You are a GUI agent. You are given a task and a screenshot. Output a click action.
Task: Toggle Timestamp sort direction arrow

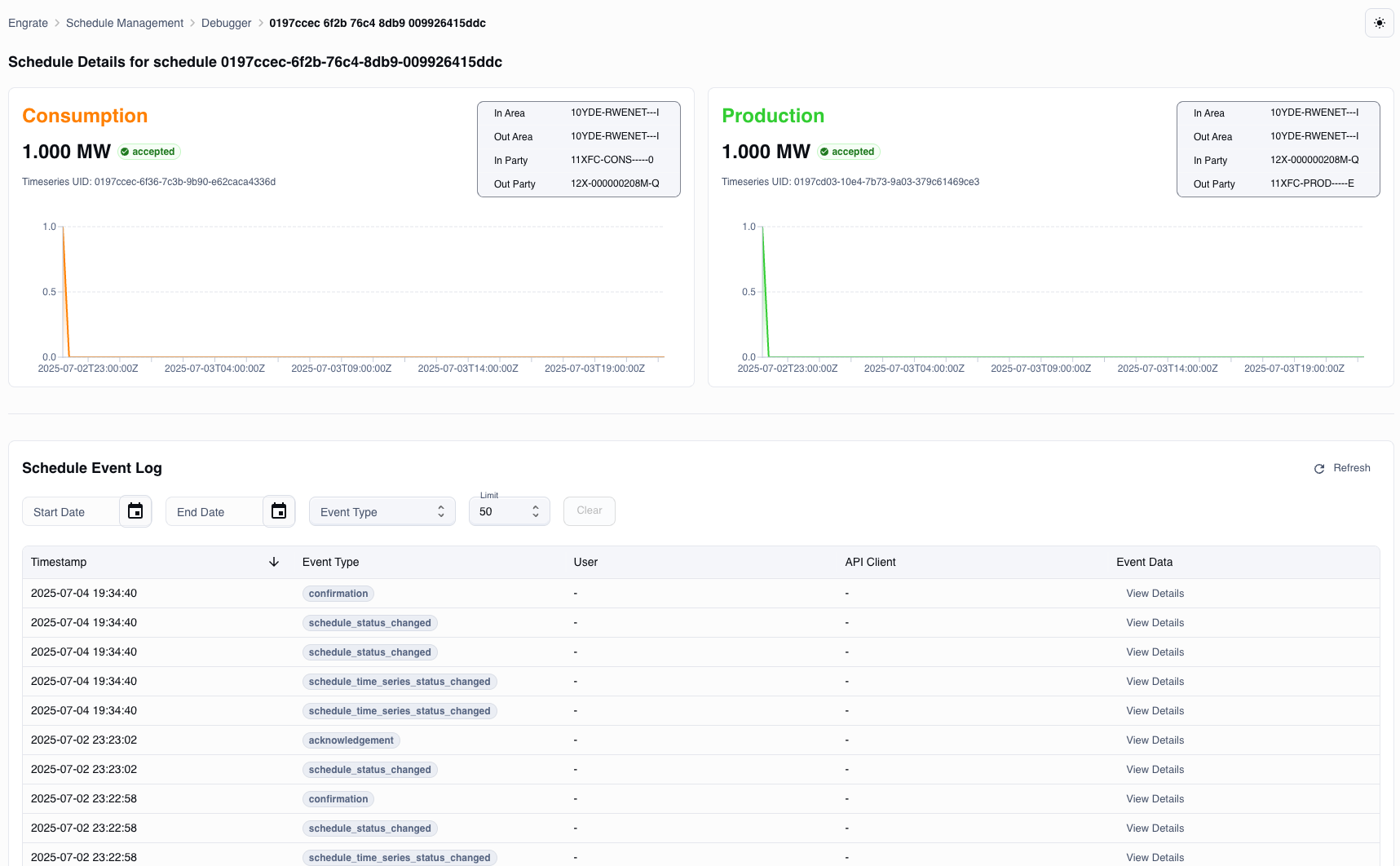(274, 562)
